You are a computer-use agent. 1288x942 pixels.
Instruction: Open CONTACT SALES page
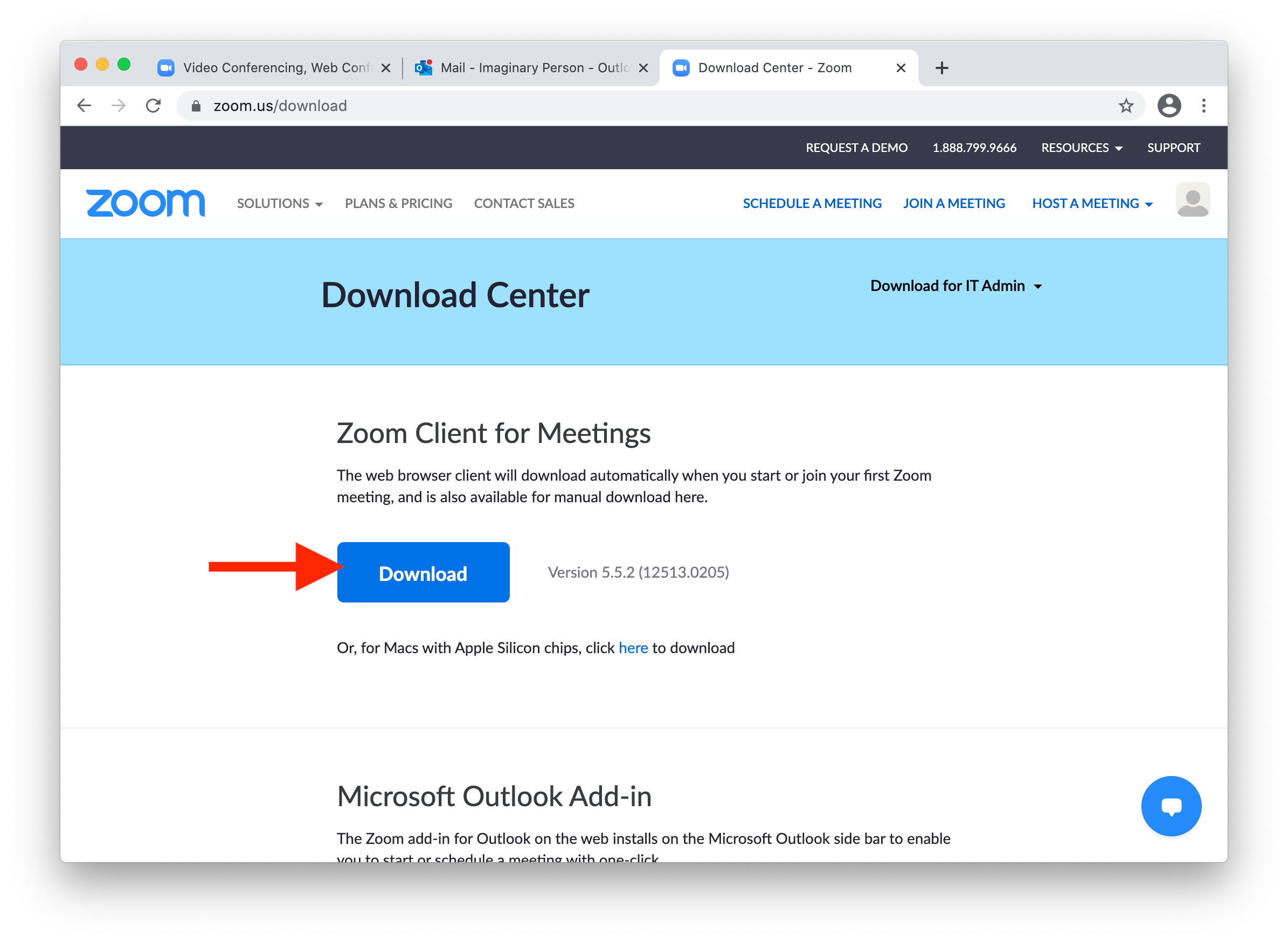click(523, 204)
